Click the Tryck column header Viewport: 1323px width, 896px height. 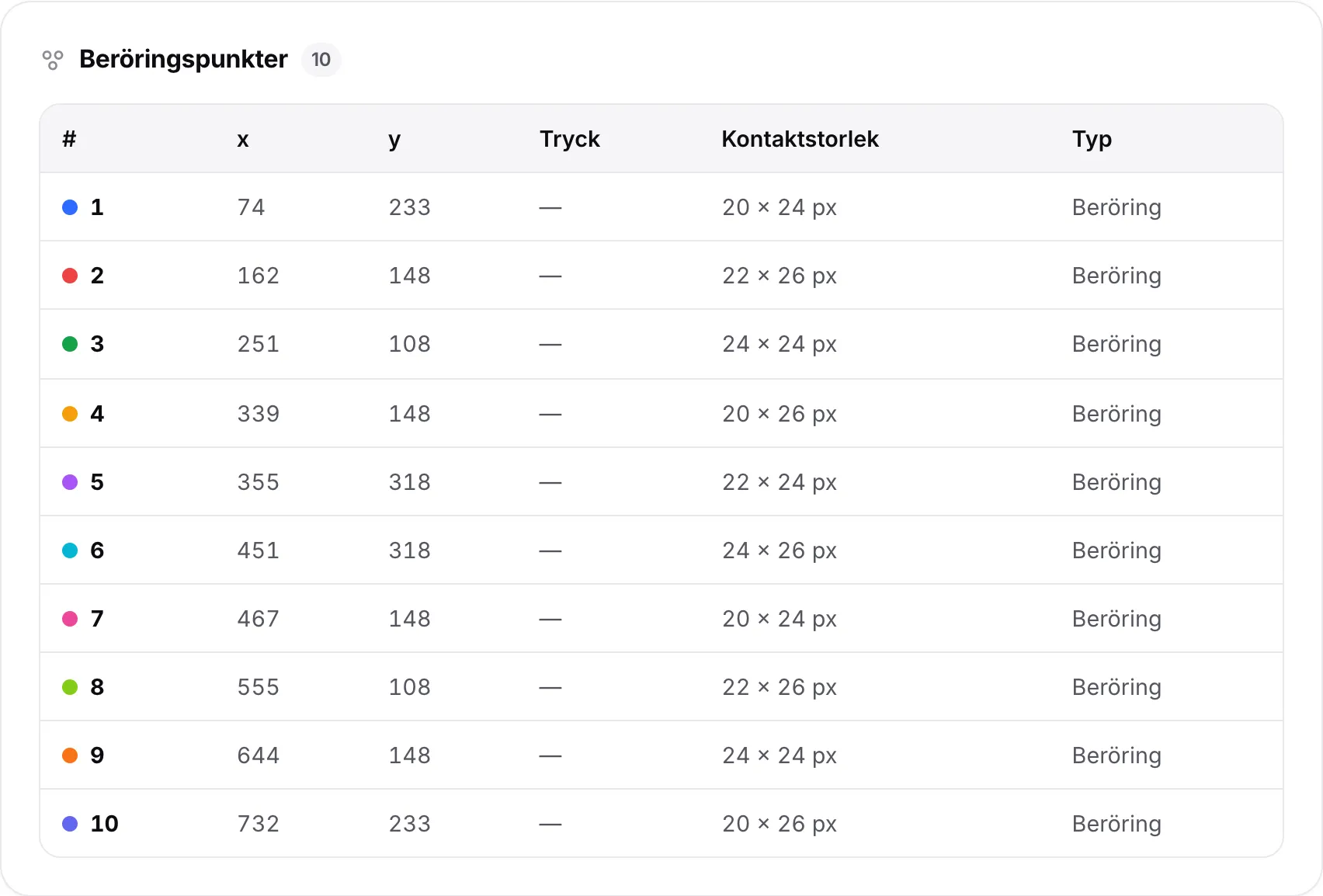click(x=570, y=139)
